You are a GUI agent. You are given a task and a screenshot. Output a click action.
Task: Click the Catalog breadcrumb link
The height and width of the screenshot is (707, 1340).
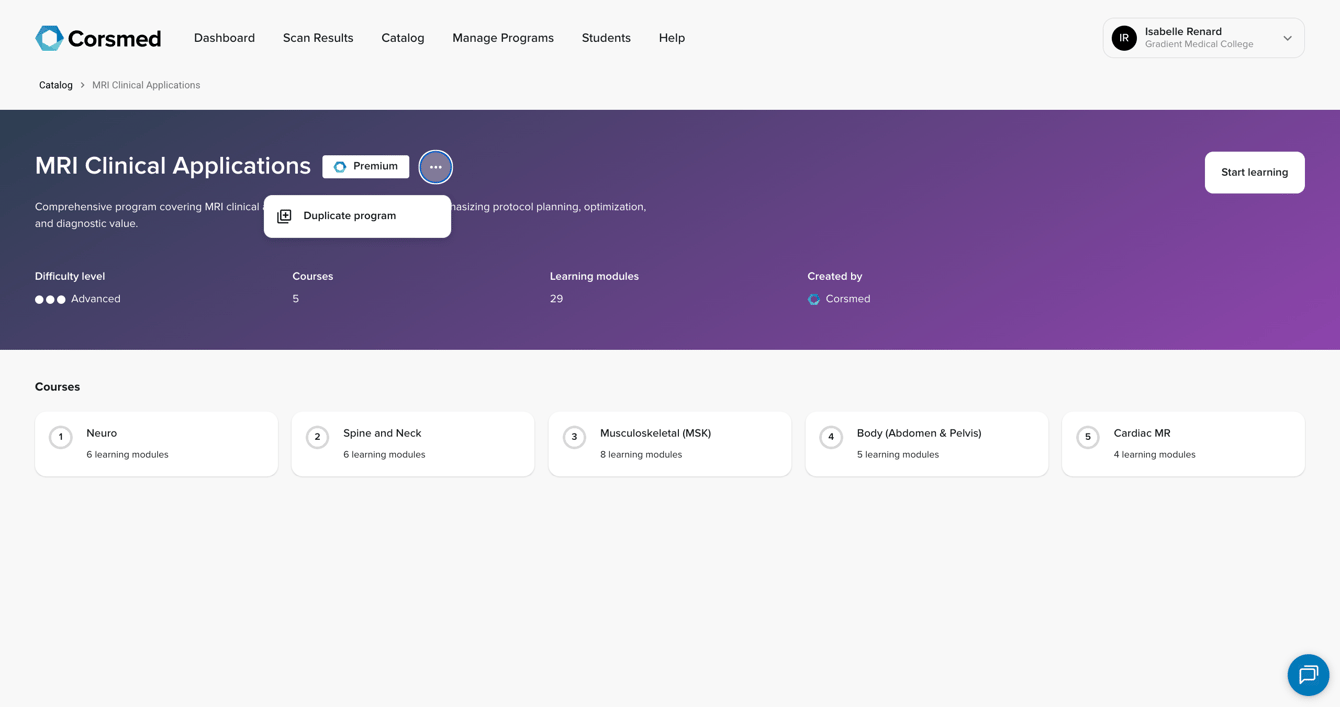[x=56, y=85]
